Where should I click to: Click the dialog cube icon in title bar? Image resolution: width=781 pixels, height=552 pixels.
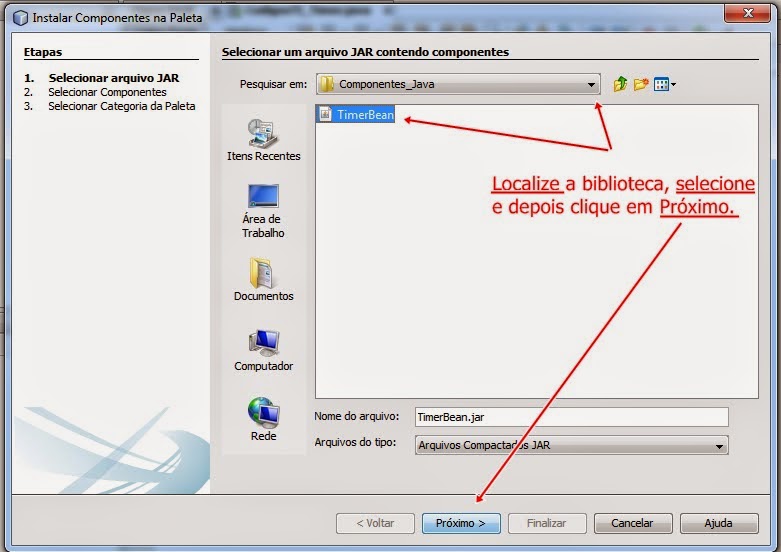[20, 18]
